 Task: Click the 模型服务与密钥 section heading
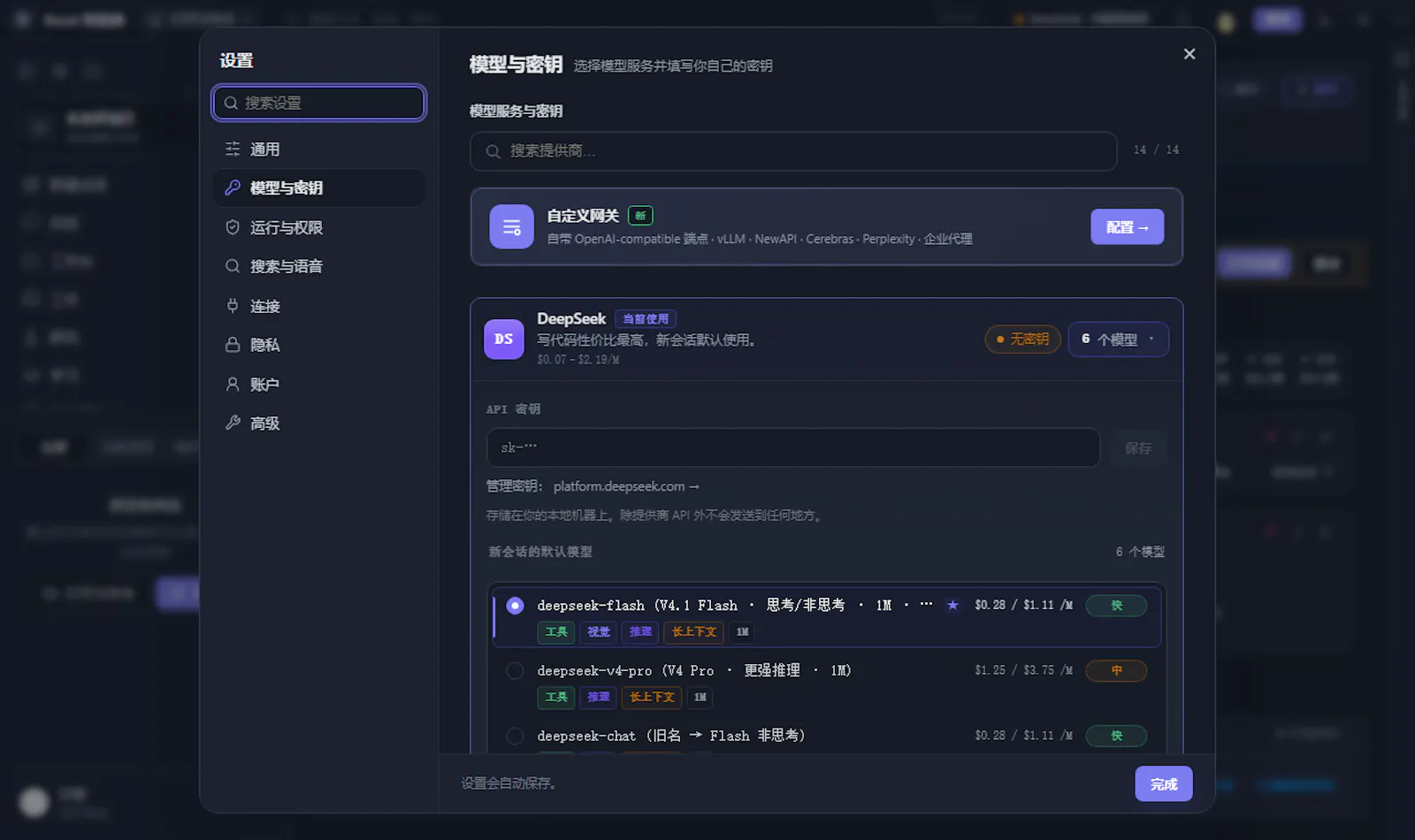(x=516, y=111)
